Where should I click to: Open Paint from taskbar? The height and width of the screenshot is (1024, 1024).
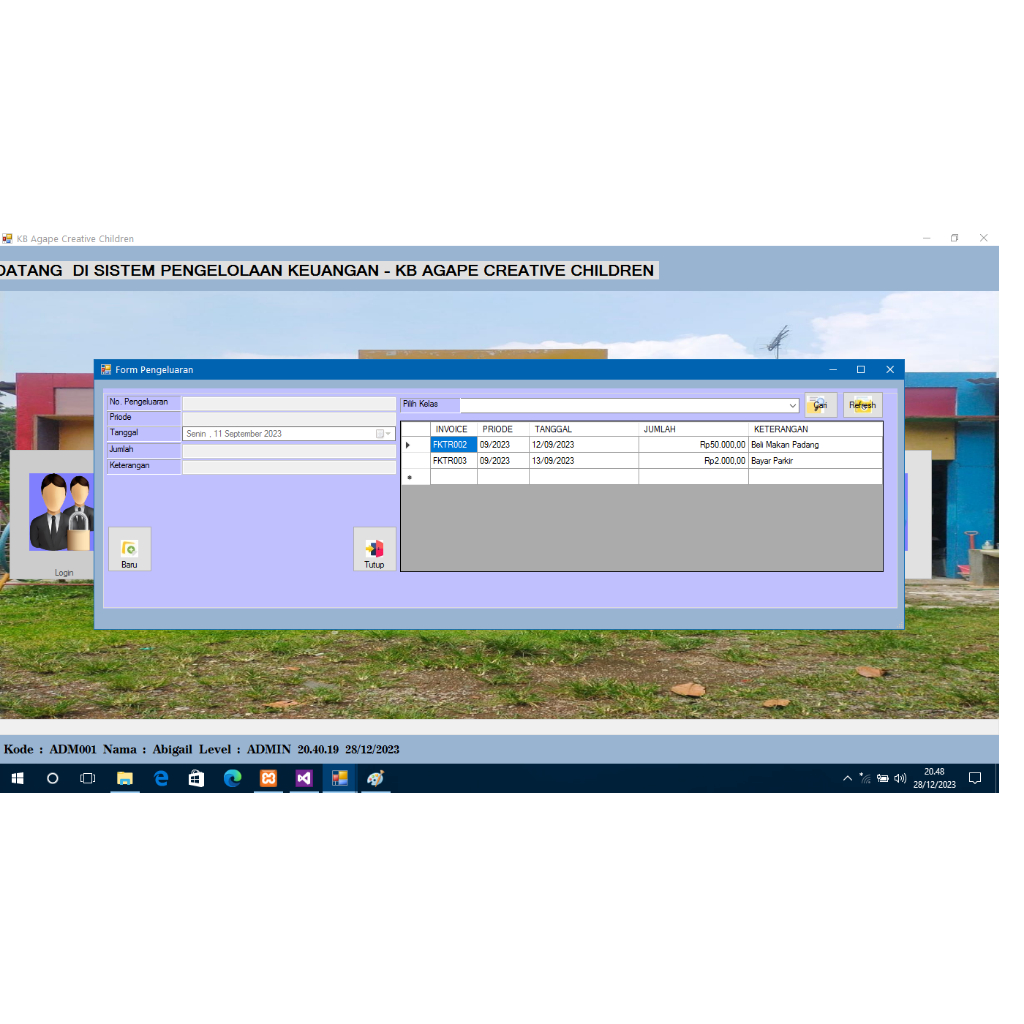[376, 778]
